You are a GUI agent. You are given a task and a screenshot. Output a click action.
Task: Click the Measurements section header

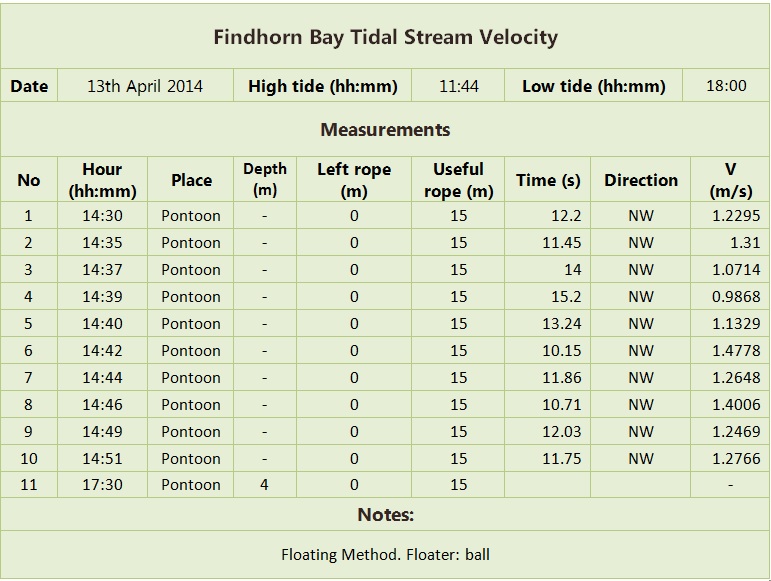click(x=385, y=130)
